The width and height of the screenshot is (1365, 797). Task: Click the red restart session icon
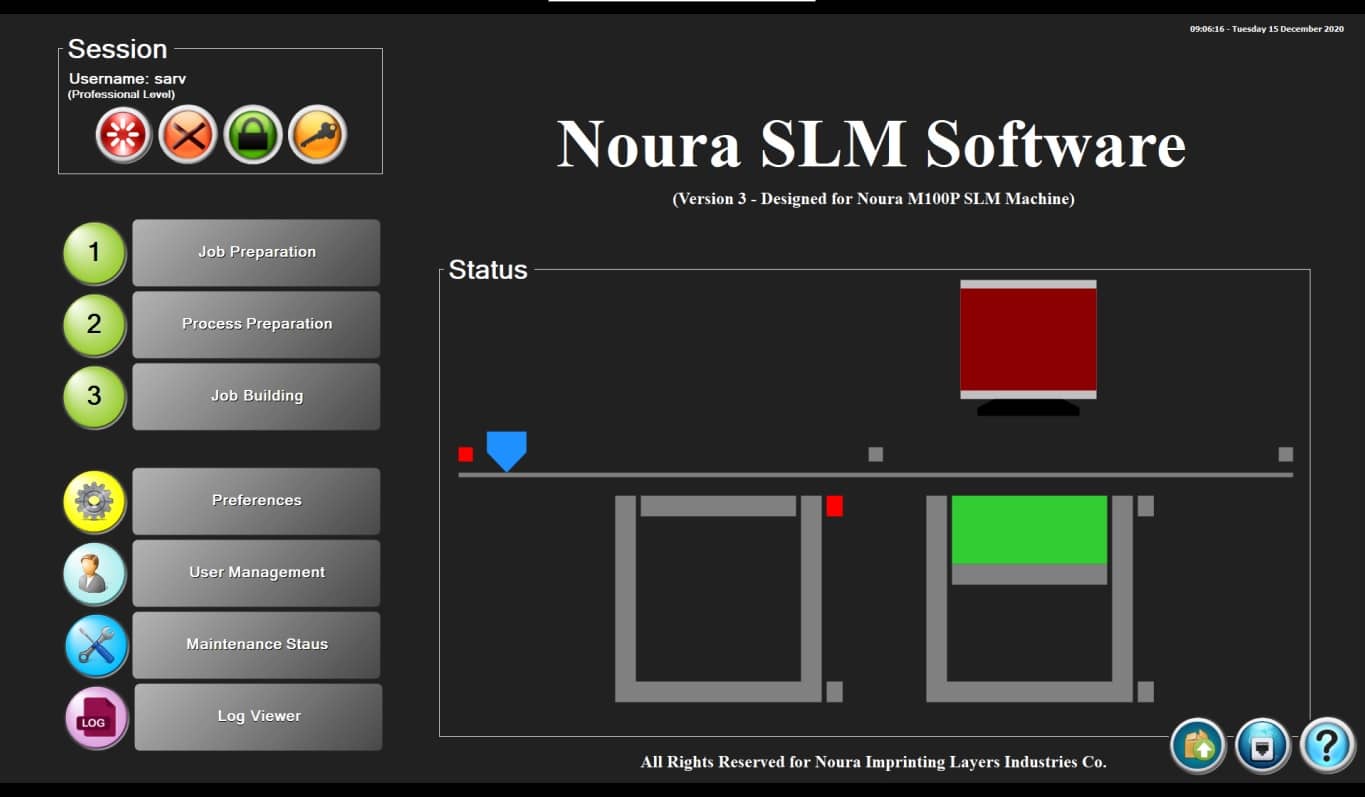point(120,134)
